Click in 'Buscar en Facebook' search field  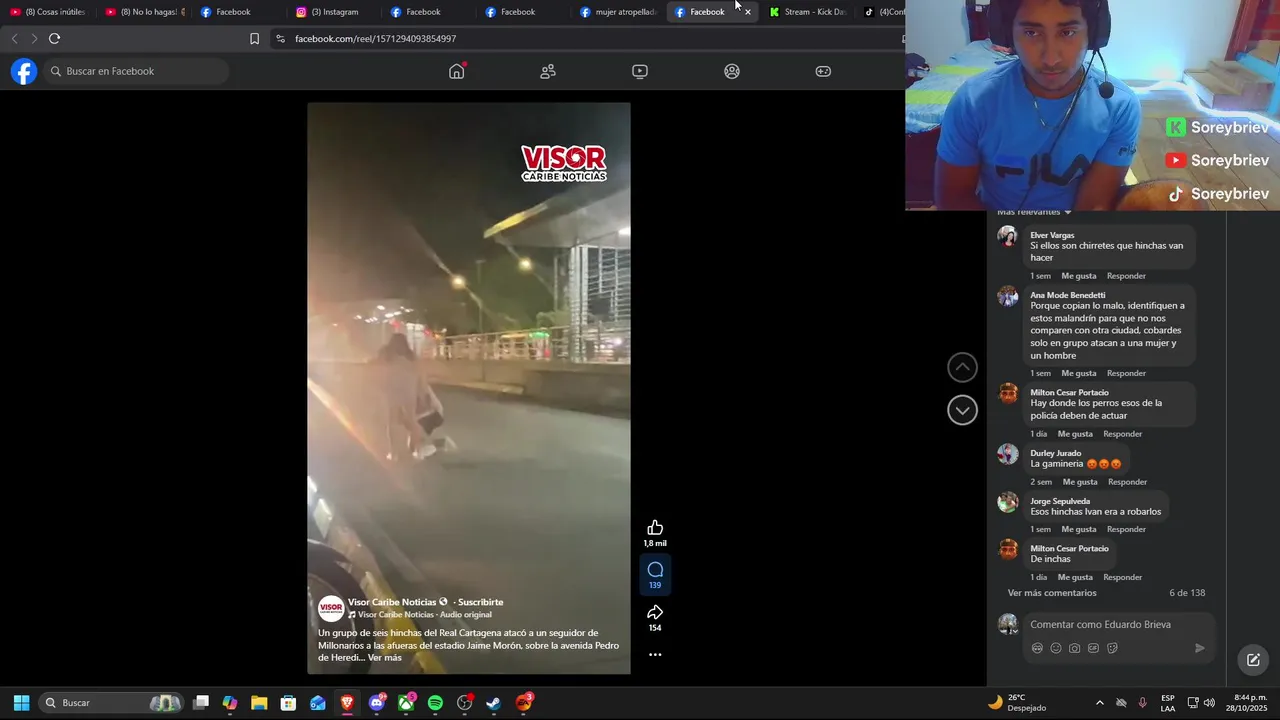point(136,71)
